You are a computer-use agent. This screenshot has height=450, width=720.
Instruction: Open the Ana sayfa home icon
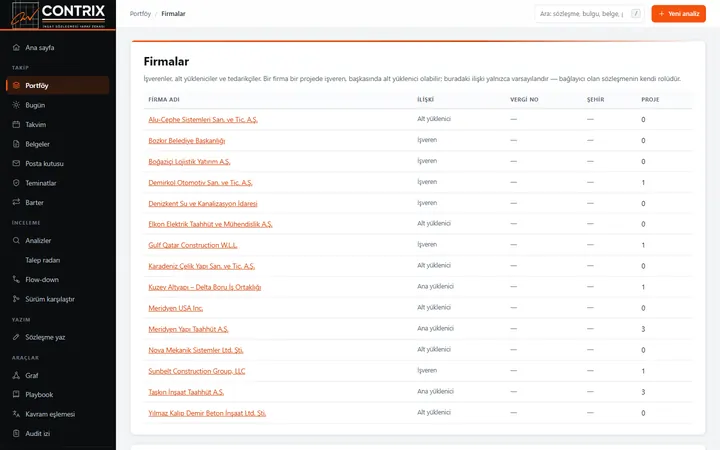click(x=16, y=47)
